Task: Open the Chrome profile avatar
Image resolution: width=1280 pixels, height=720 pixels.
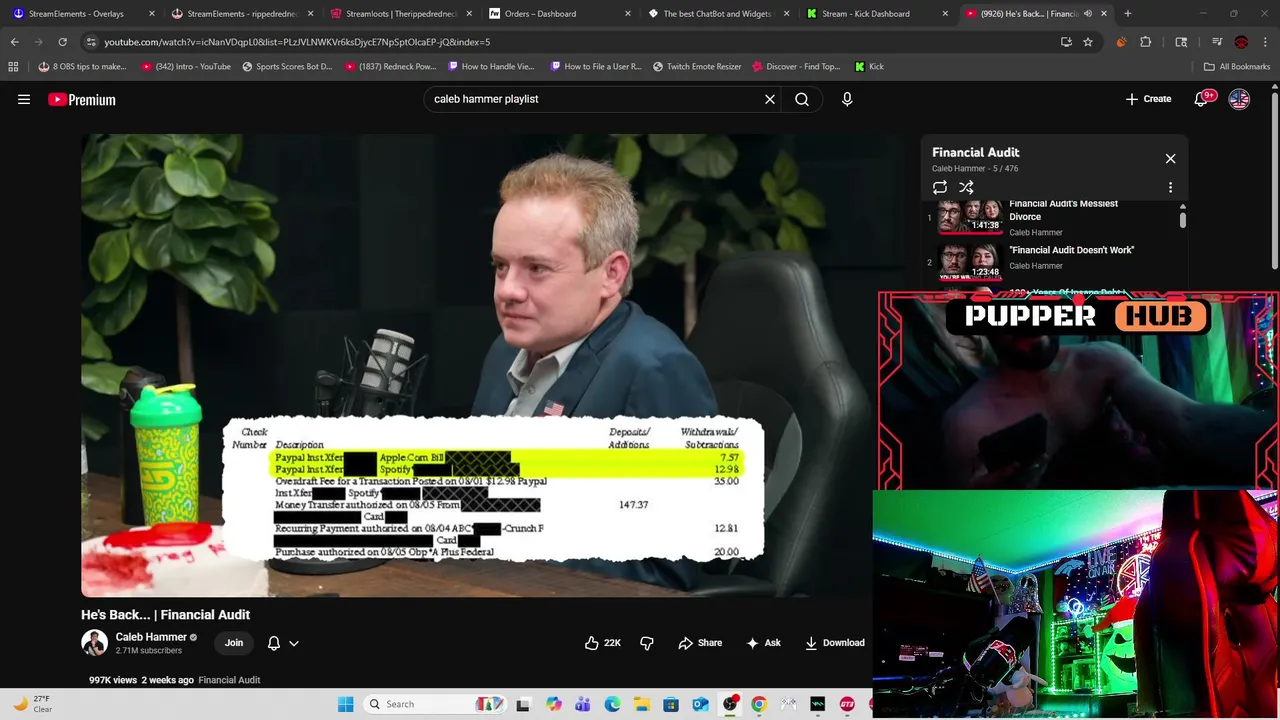Action: click(x=1241, y=42)
